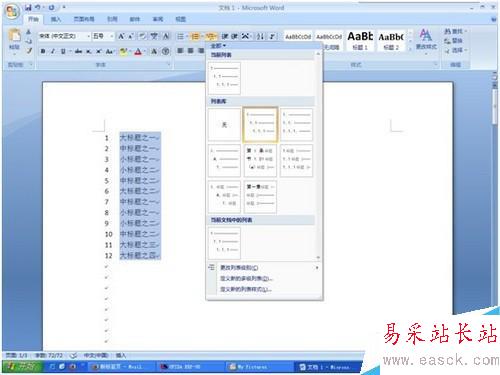Switch to the Insert ribbon tab
The height and width of the screenshot is (375, 500).
[56, 19]
